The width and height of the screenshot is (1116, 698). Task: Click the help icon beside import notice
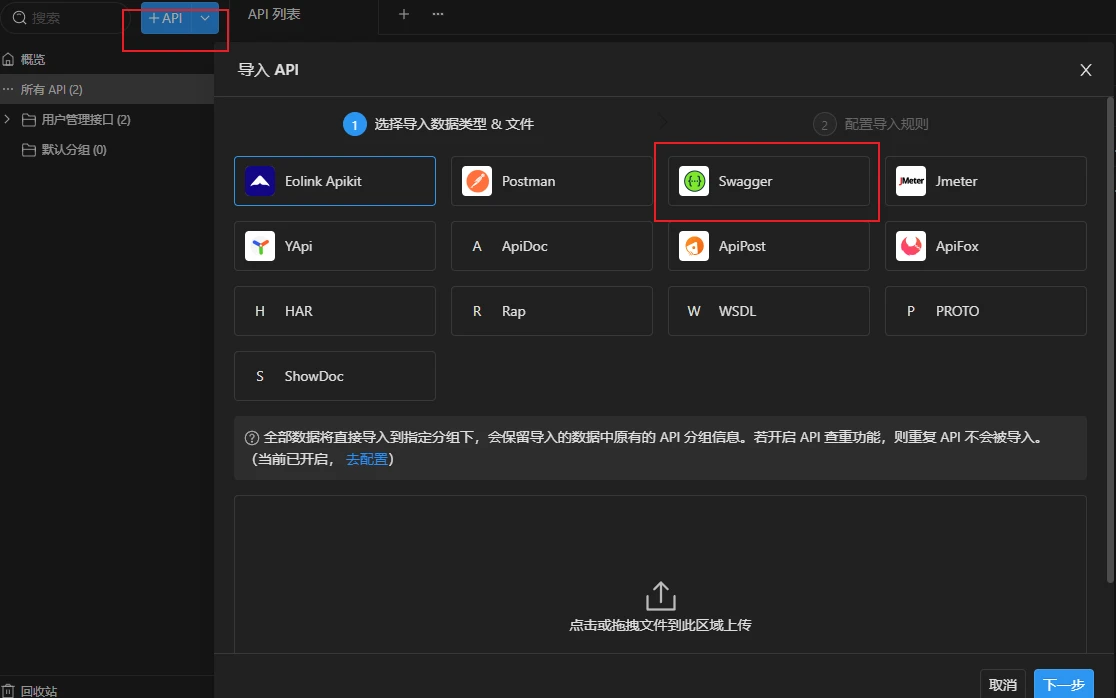251,438
